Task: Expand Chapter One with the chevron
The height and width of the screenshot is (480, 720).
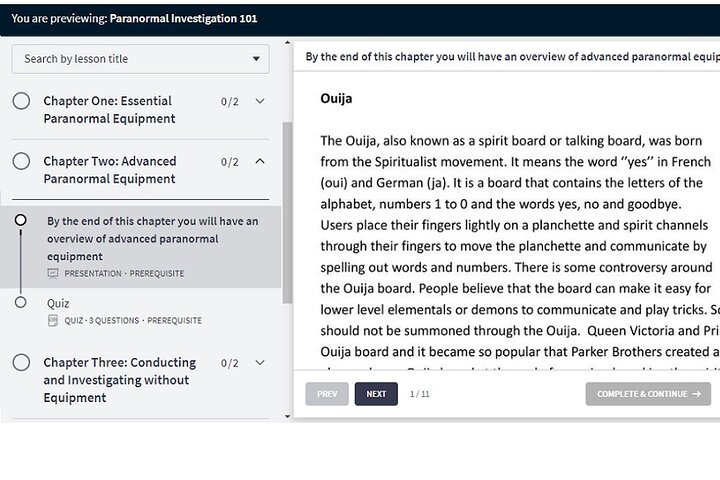Action: tap(260, 101)
